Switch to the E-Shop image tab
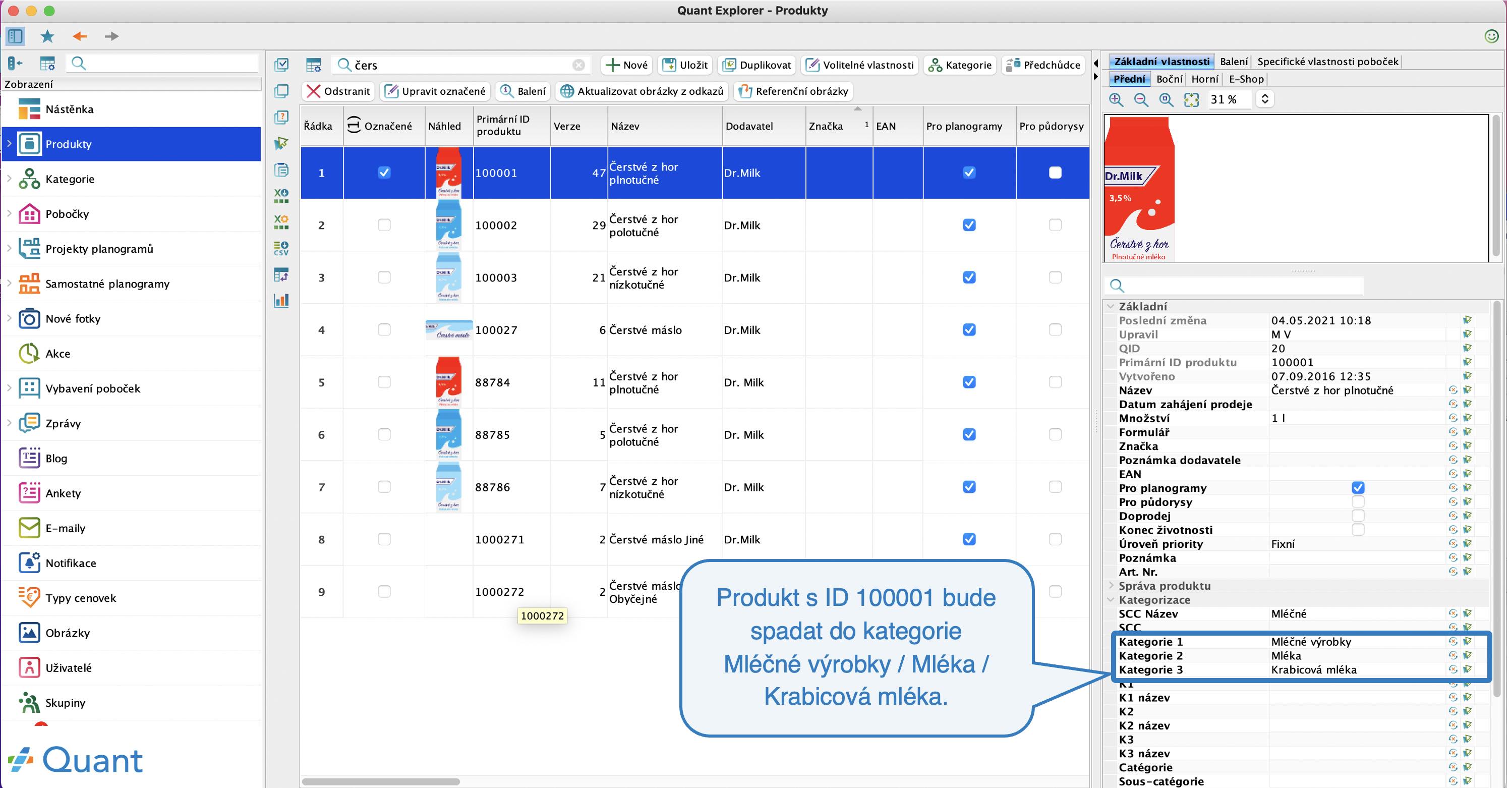 tap(1246, 79)
